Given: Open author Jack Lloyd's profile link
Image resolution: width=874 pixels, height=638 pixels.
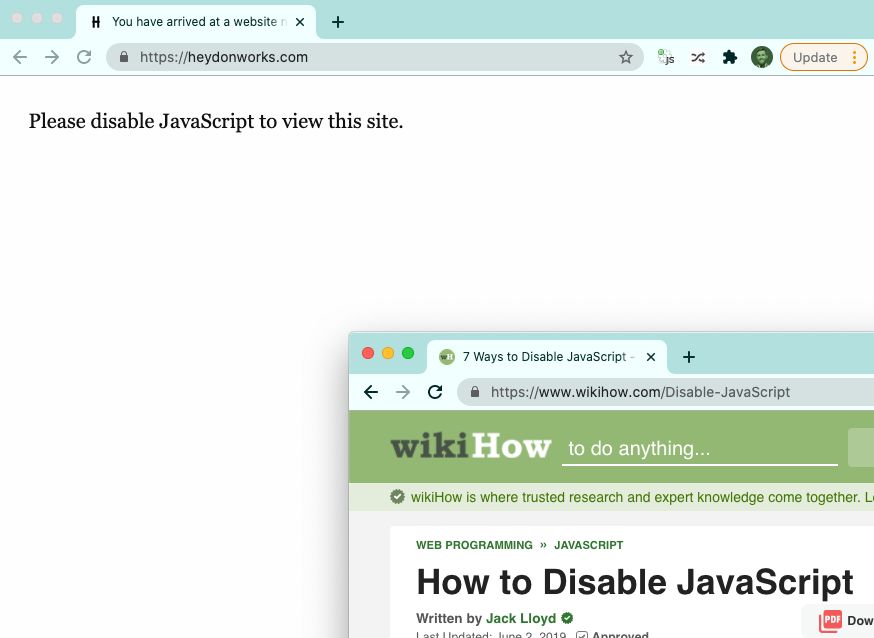Looking at the screenshot, I should [x=521, y=618].
